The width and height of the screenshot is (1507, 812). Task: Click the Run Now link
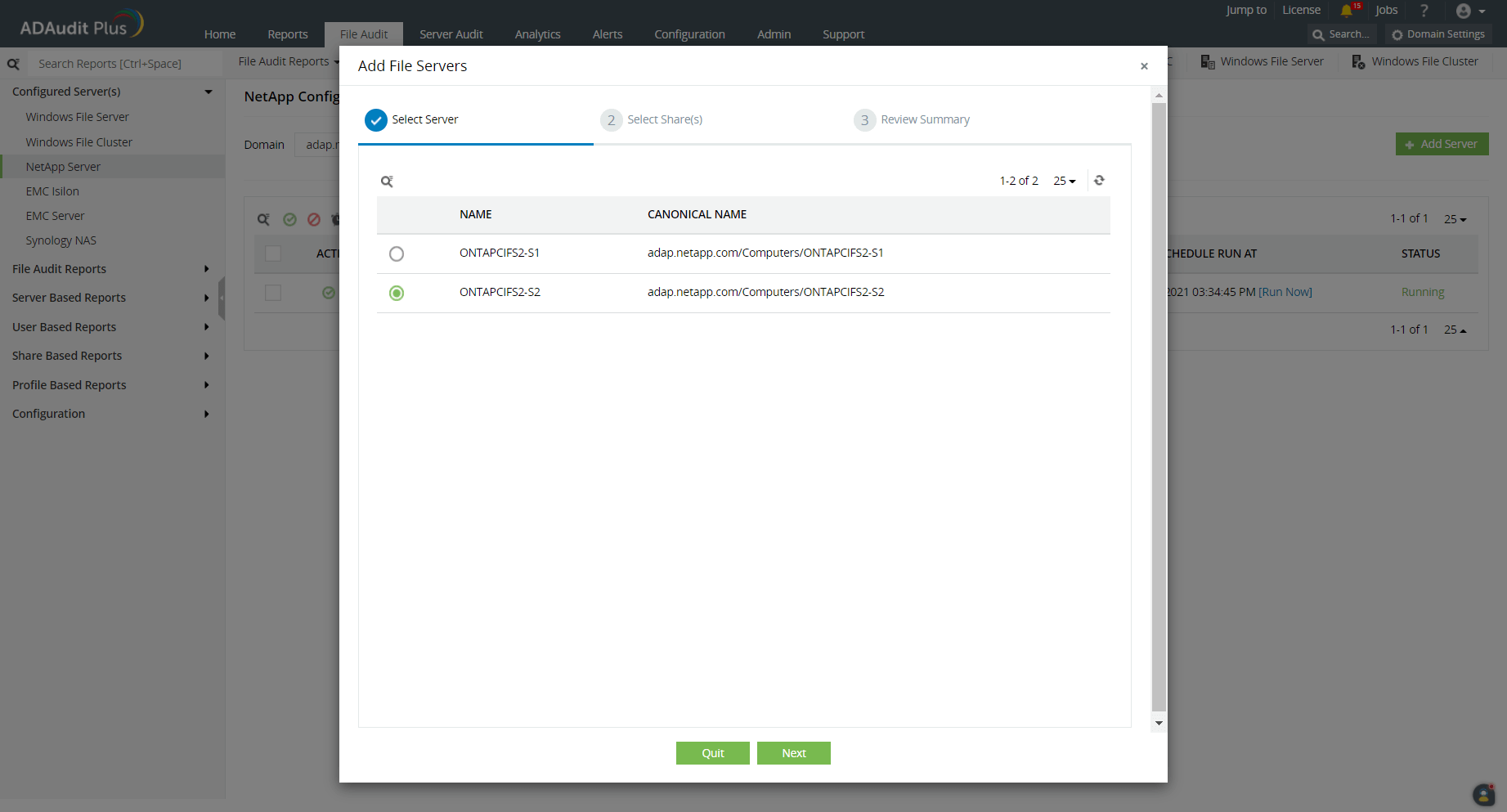pos(1285,293)
